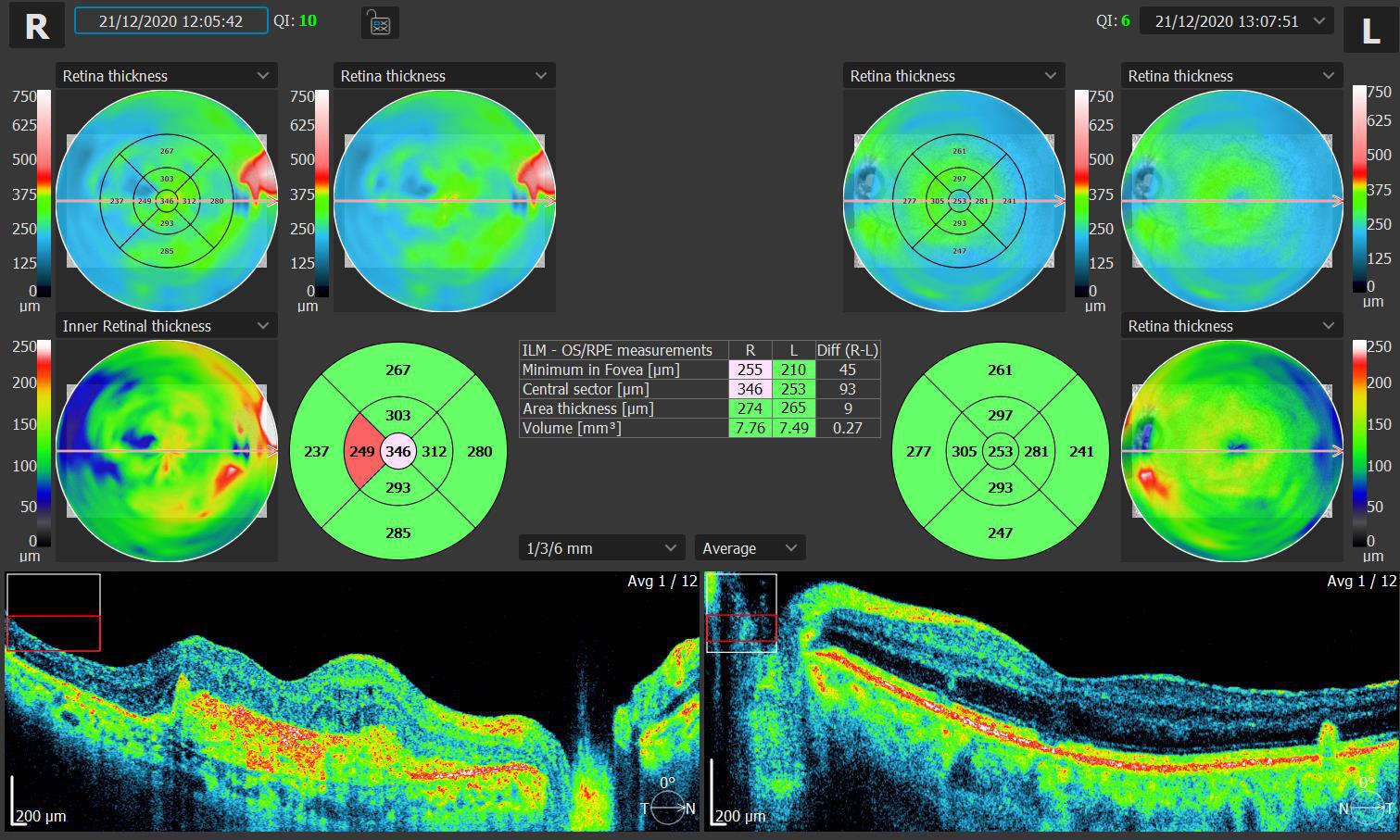This screenshot has height=840, width=1400.
Task: Expand the 1/3/6 mm grid size dropdown
Action: [601, 548]
